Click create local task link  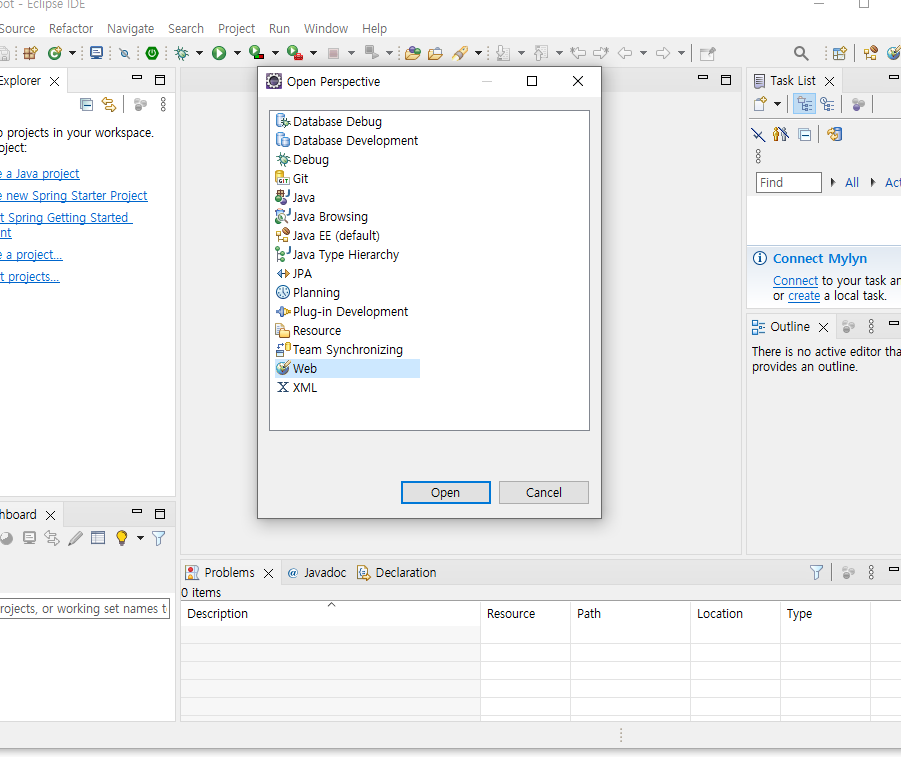pyautogui.click(x=804, y=295)
